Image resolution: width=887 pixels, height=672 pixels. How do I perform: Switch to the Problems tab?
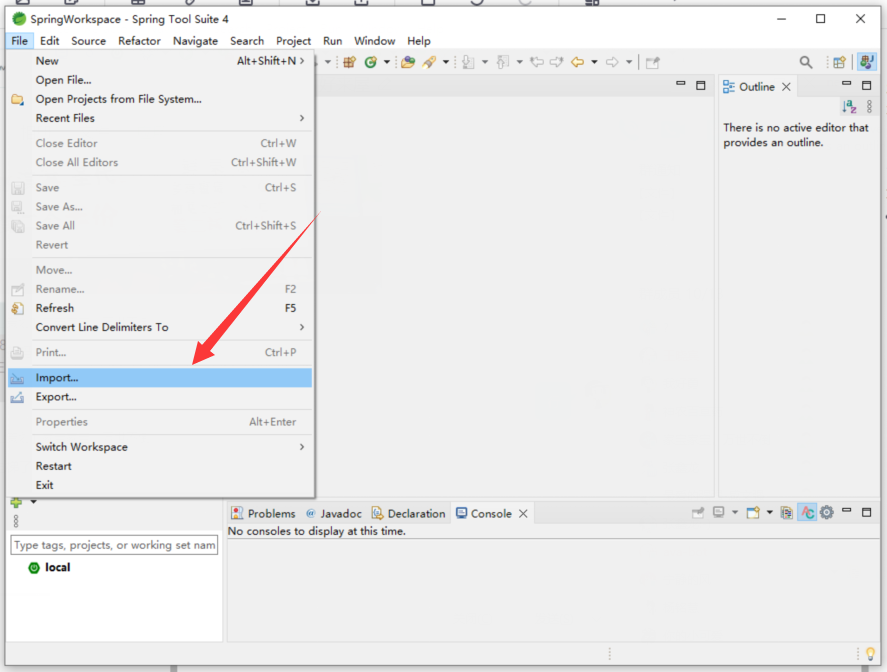[264, 514]
